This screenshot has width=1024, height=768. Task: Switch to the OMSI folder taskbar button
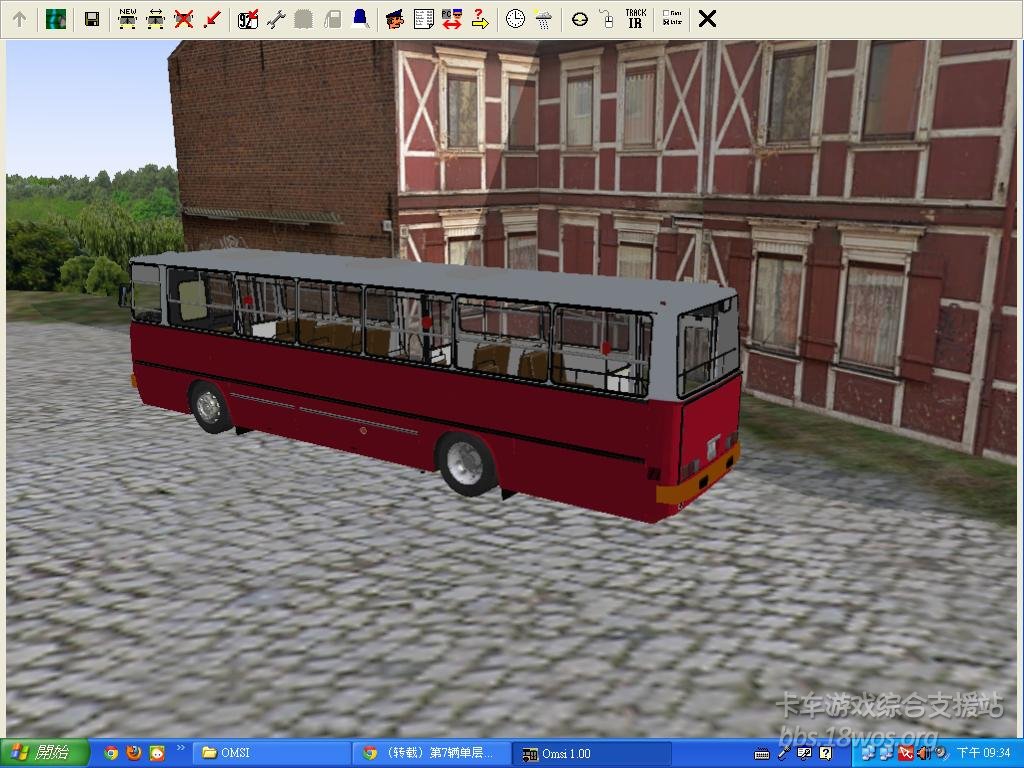pos(270,753)
